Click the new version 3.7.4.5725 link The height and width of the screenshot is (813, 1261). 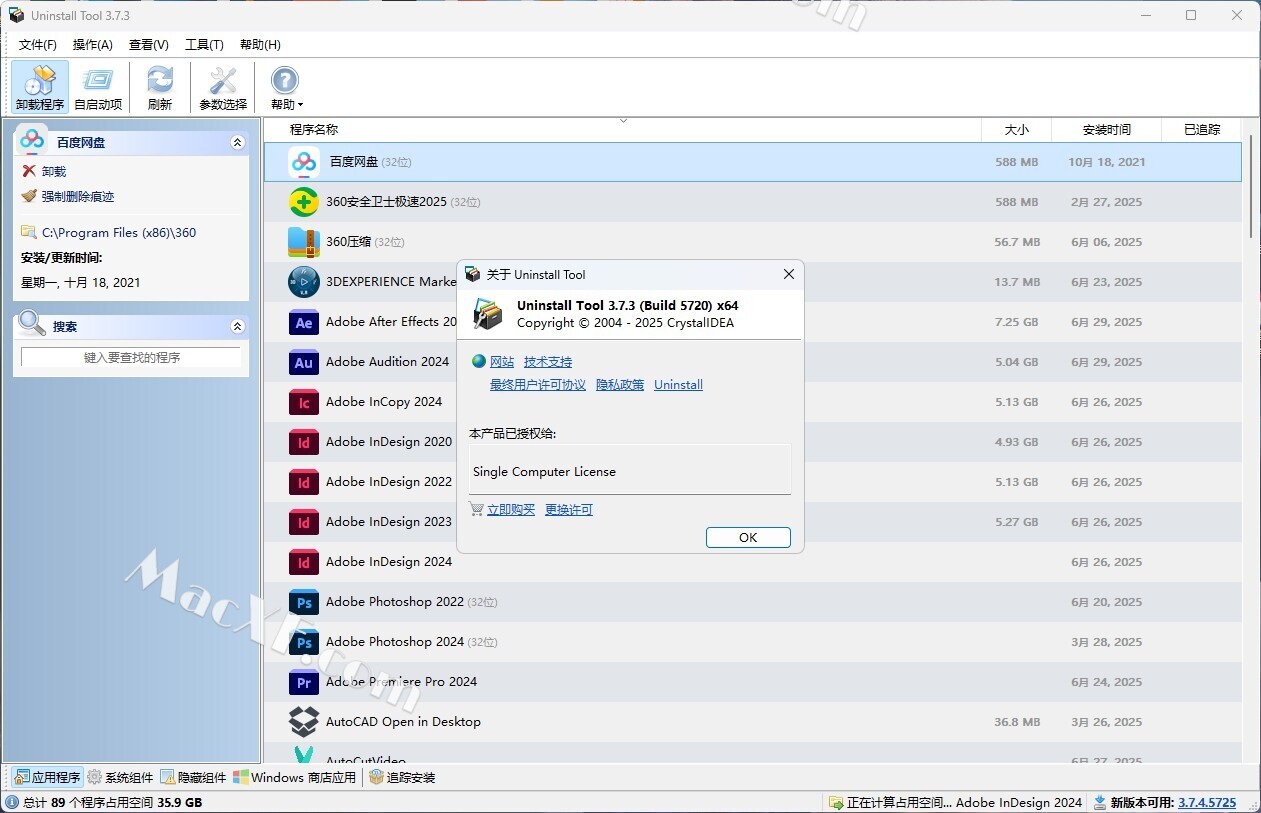point(1207,802)
